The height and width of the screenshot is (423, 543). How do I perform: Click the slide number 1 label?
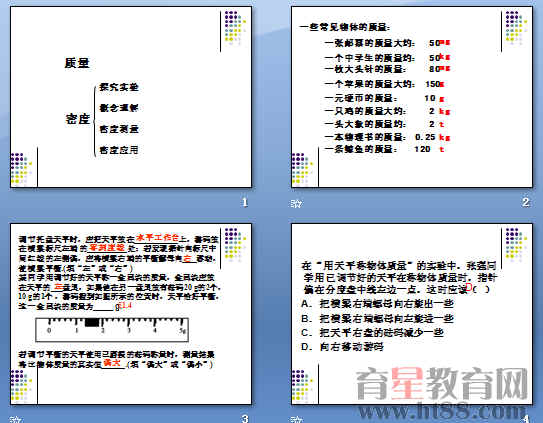(245, 202)
